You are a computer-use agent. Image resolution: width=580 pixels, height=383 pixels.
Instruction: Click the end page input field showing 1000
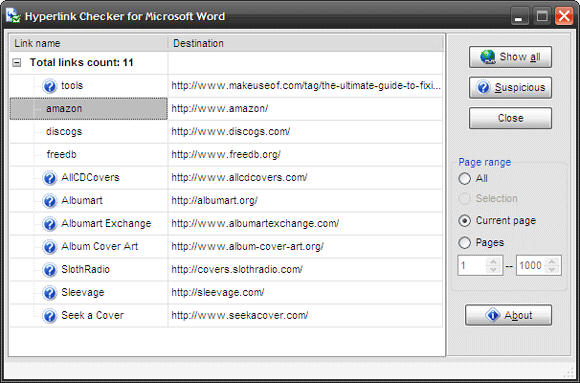tap(531, 265)
